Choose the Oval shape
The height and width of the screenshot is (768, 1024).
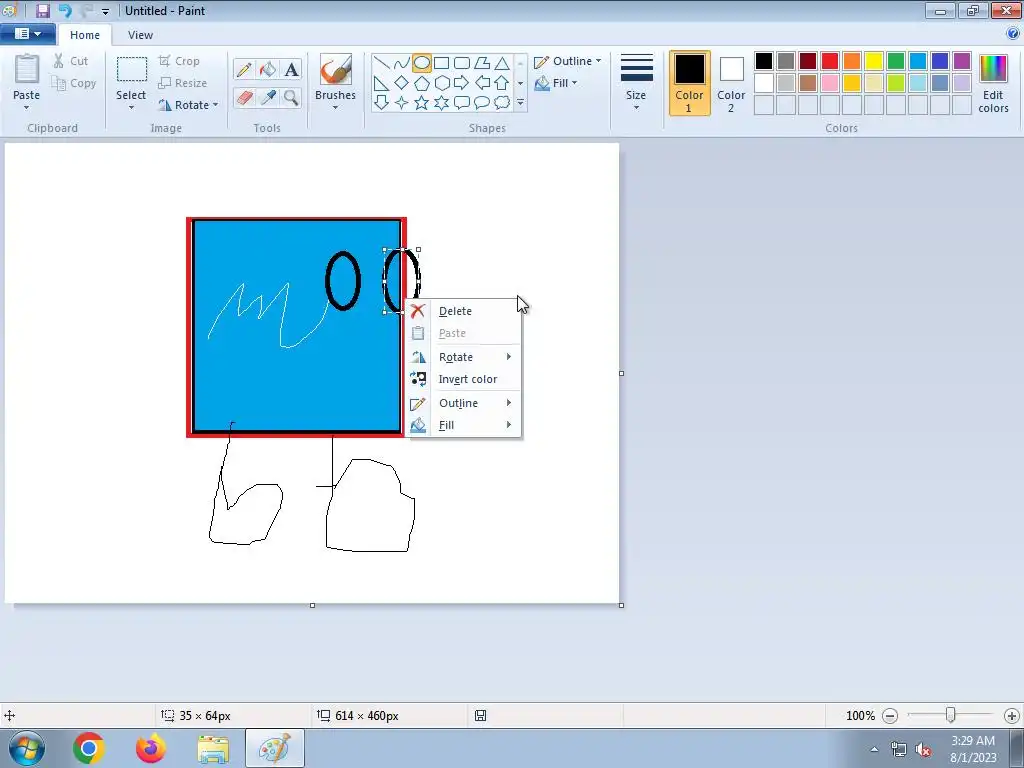(422, 63)
